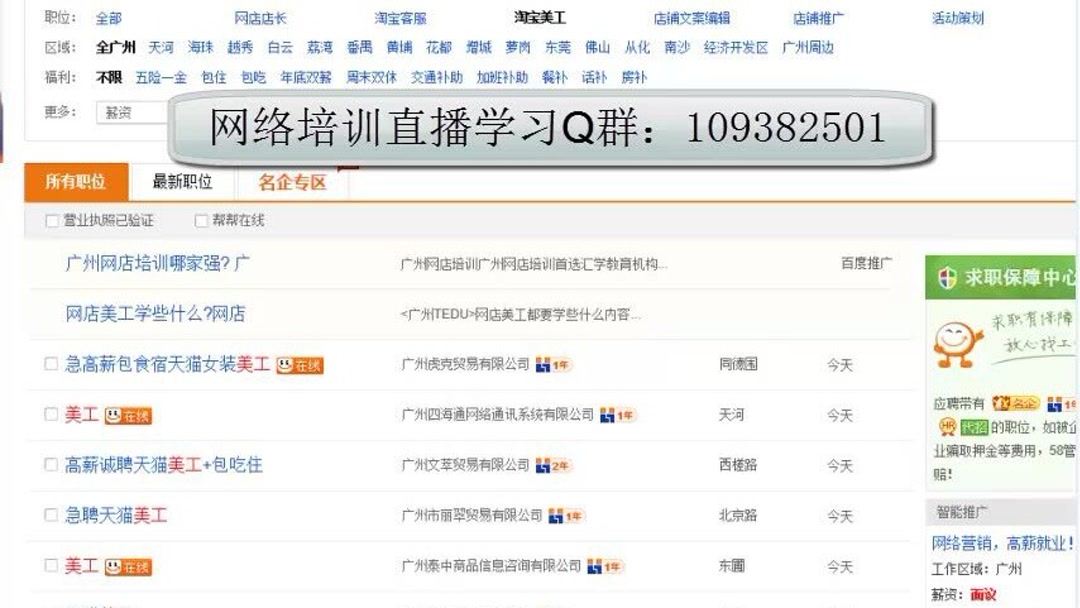Switch to the 最新职位 tab
This screenshot has width=1080, height=608.
(x=180, y=181)
